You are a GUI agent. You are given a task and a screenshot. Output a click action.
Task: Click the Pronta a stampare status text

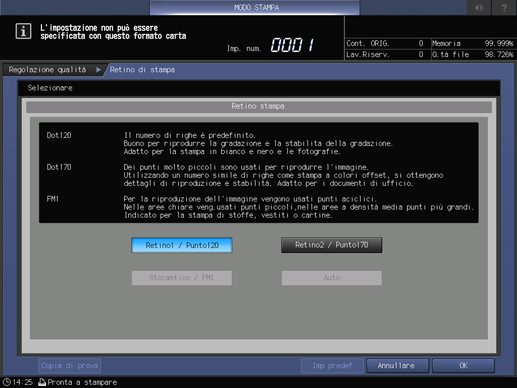pos(82,382)
